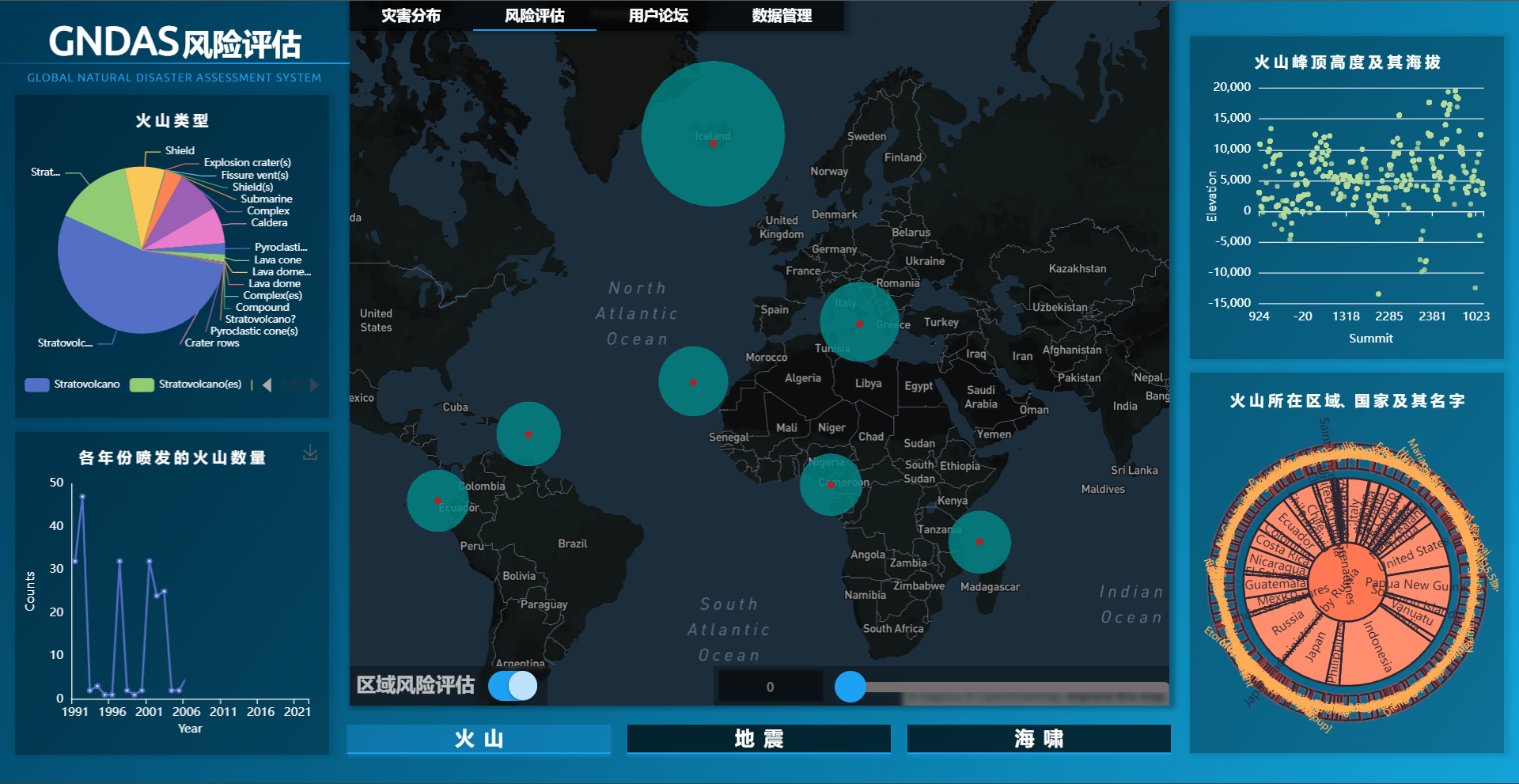Screen dimensions: 1519x784
Task: Click the slider value field showing 0
Action: [770, 687]
